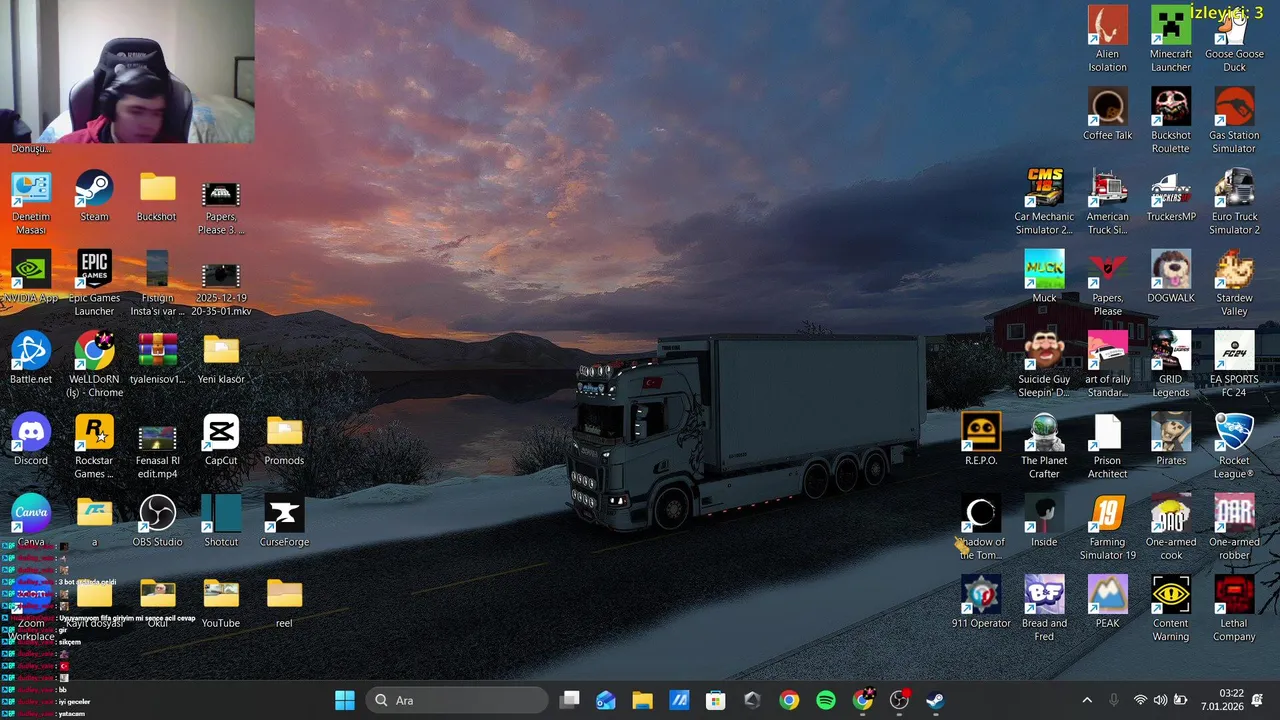Select the Rockstar Games launcher icon
1280x720 pixels.
click(94, 446)
